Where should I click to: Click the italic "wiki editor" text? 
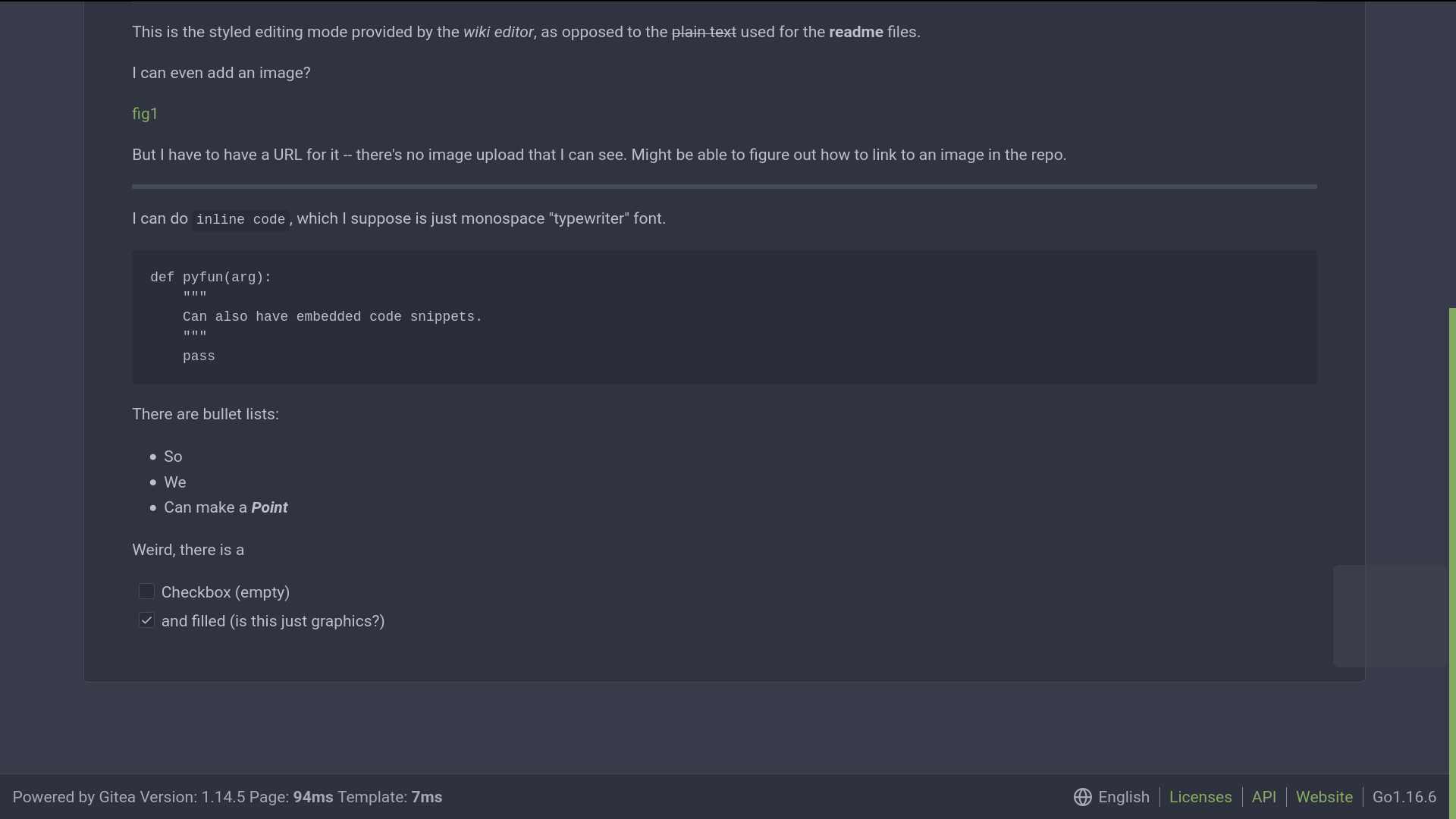tap(498, 32)
